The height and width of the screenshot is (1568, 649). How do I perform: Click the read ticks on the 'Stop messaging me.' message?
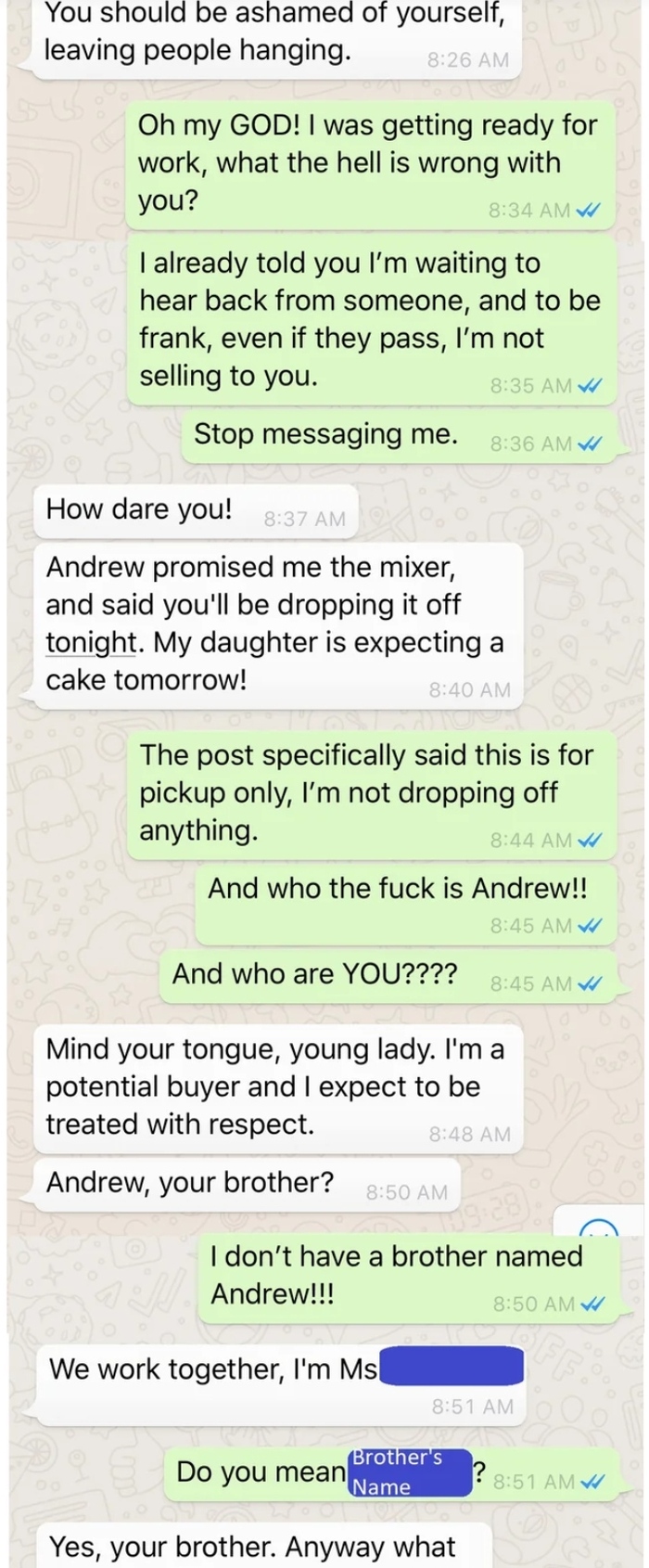click(590, 443)
